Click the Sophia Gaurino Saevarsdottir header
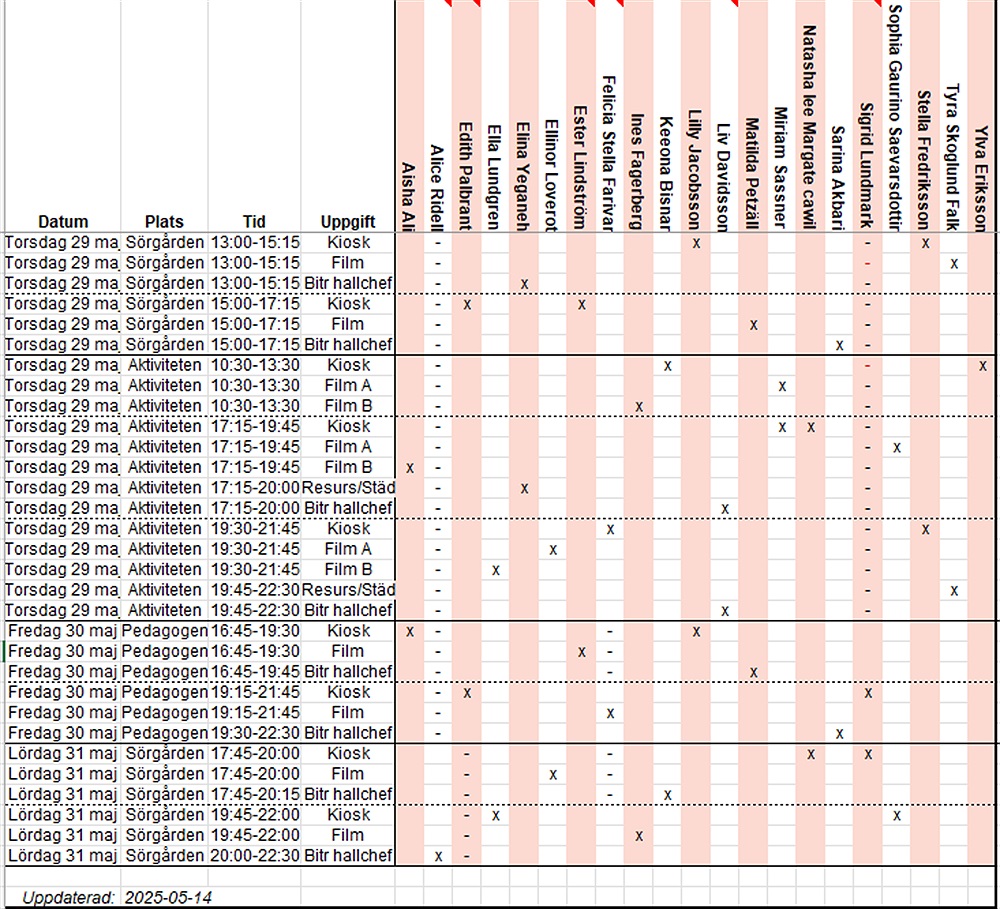Viewport: 1000px width, 909px height. [x=897, y=118]
